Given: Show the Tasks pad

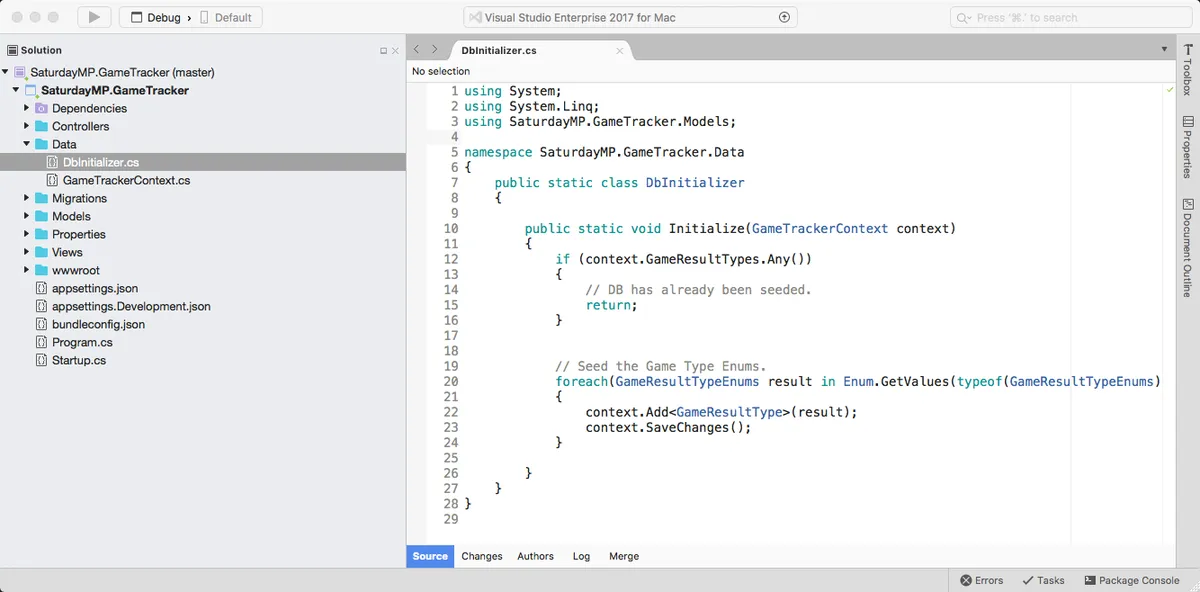Looking at the screenshot, I should tap(1043, 580).
